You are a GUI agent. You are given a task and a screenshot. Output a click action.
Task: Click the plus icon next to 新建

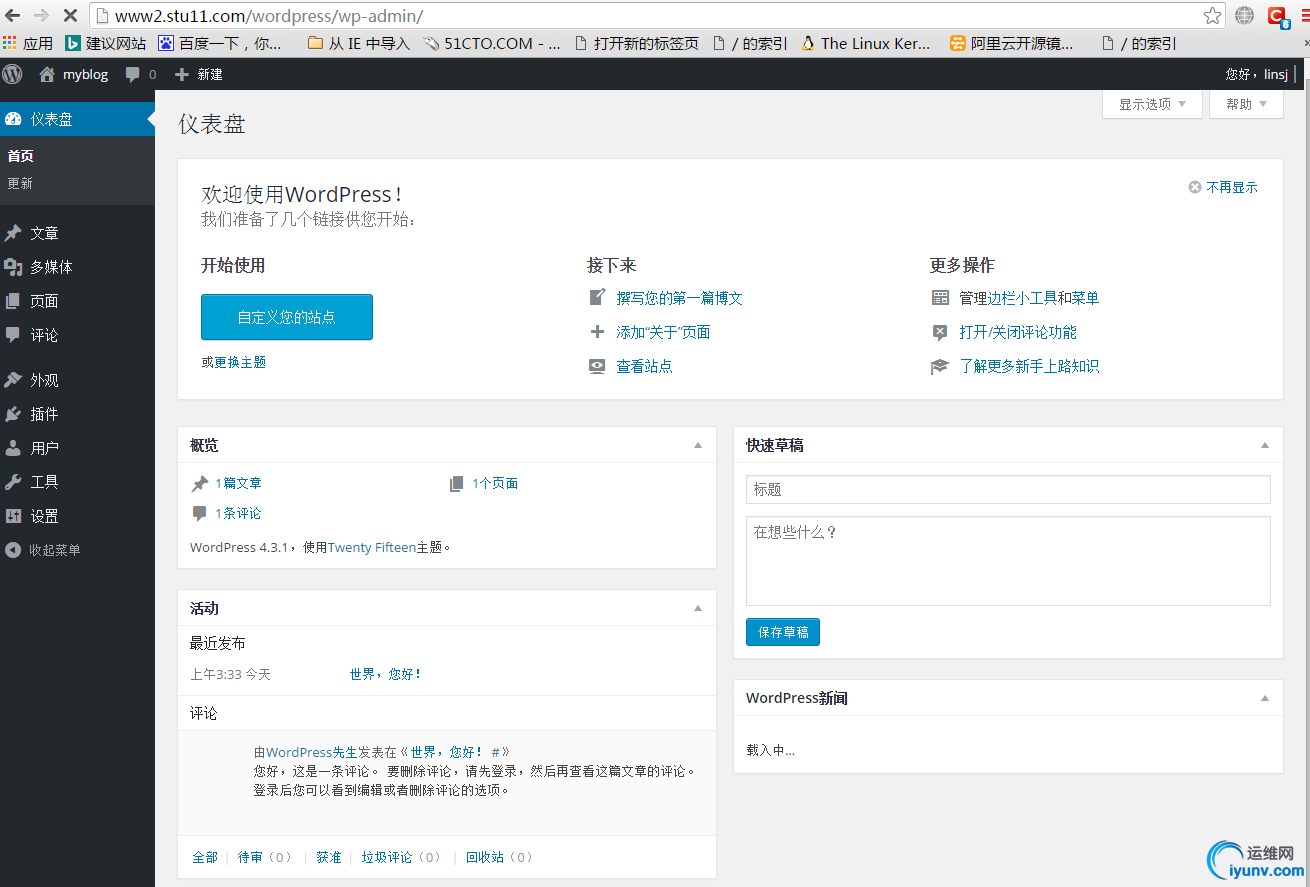coord(181,74)
